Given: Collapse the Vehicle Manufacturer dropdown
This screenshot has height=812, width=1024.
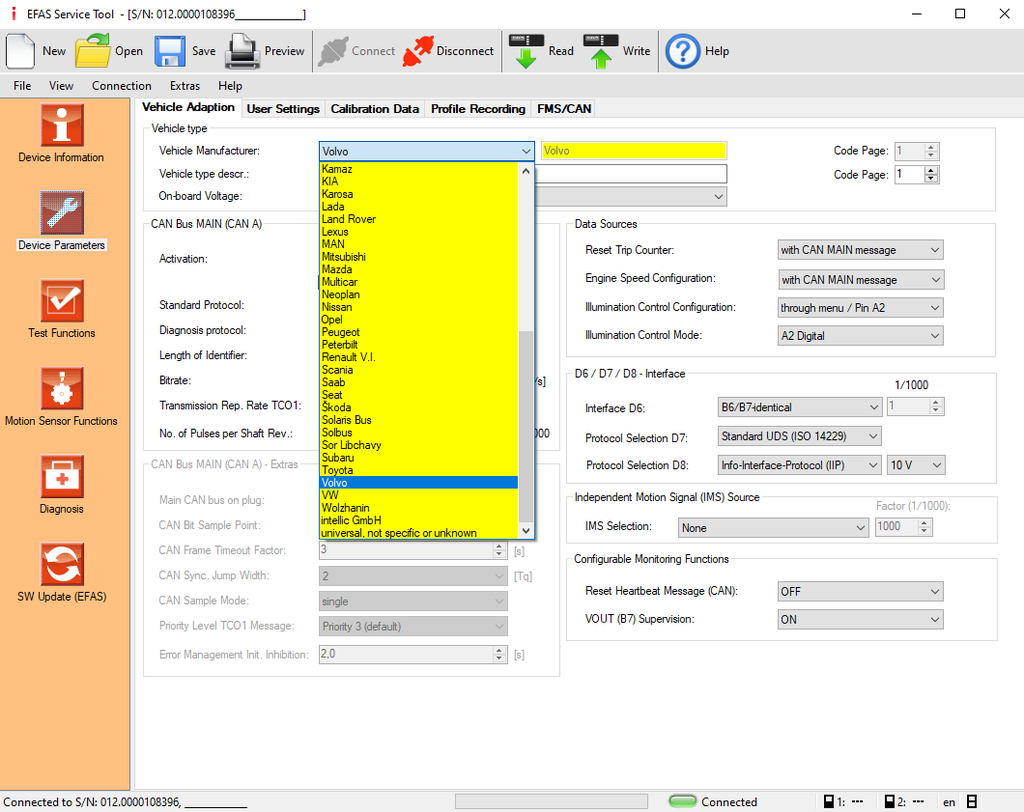Looking at the screenshot, I should pos(526,152).
